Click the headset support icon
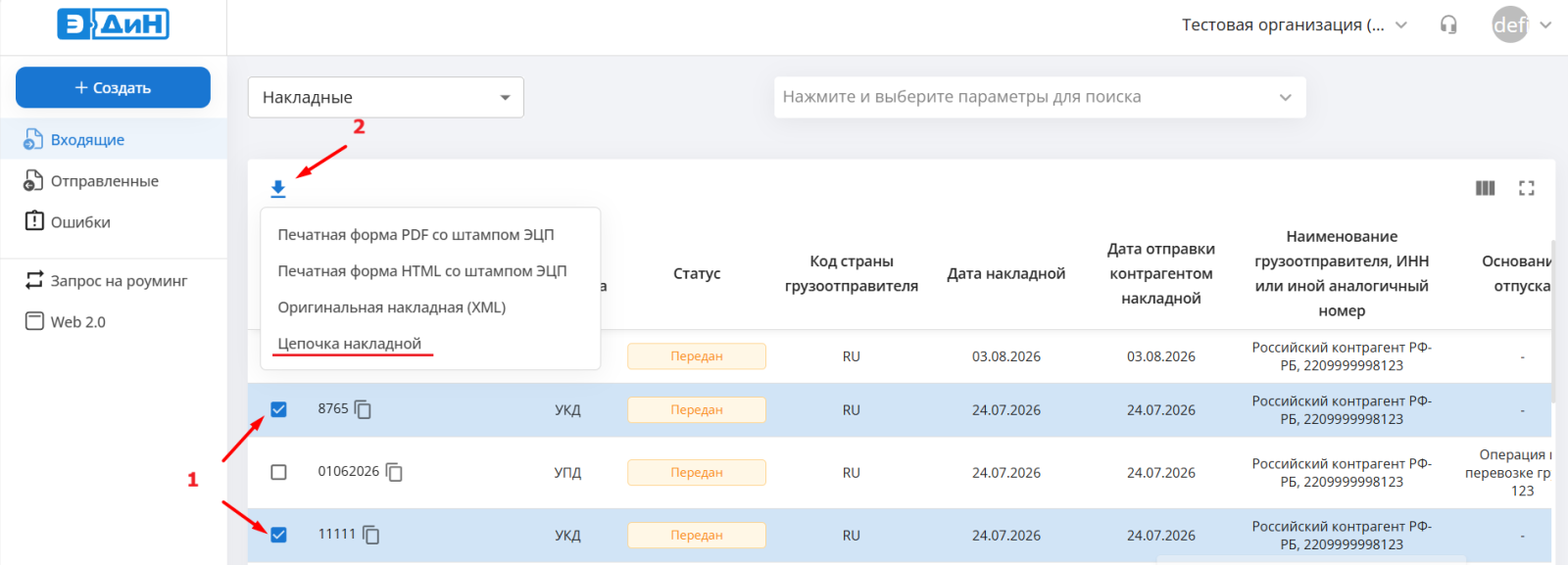 (1448, 24)
